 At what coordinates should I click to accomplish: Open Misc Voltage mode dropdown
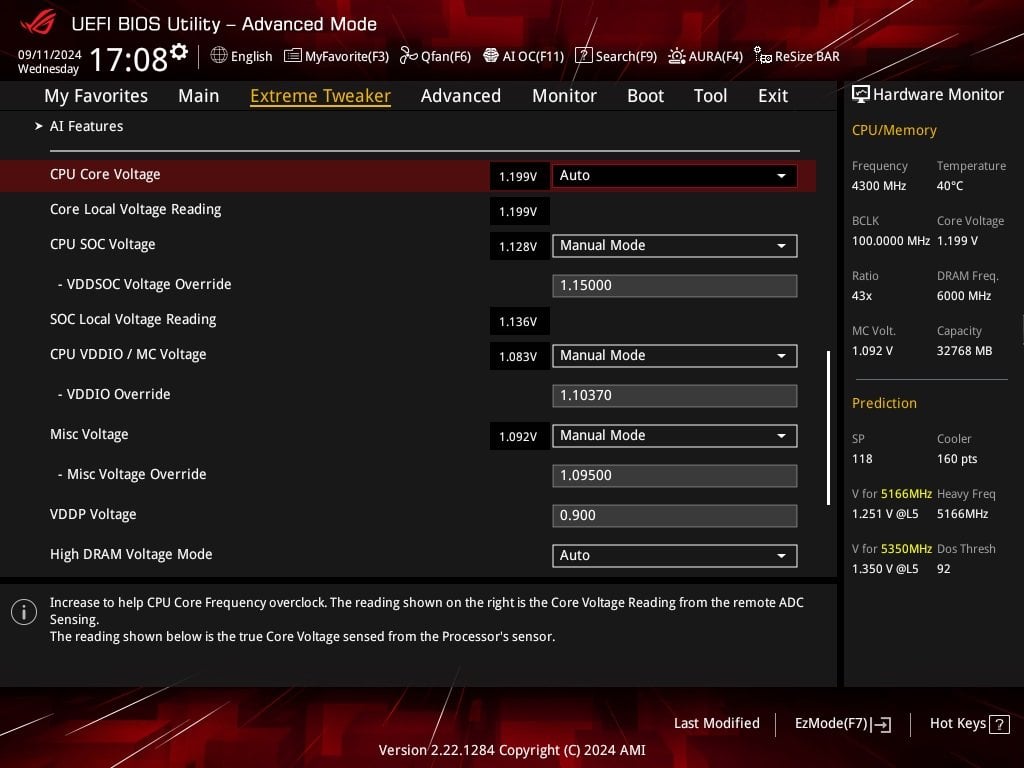point(675,436)
